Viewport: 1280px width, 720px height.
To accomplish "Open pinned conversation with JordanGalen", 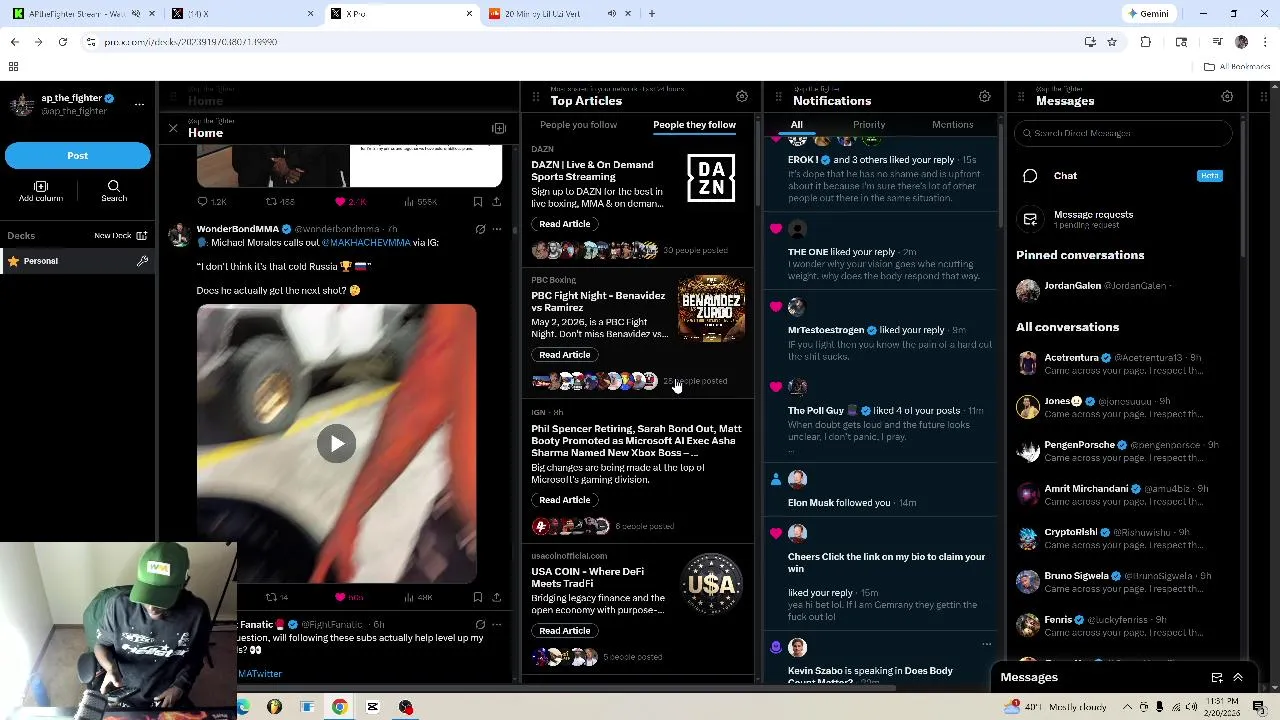I will point(1124,288).
